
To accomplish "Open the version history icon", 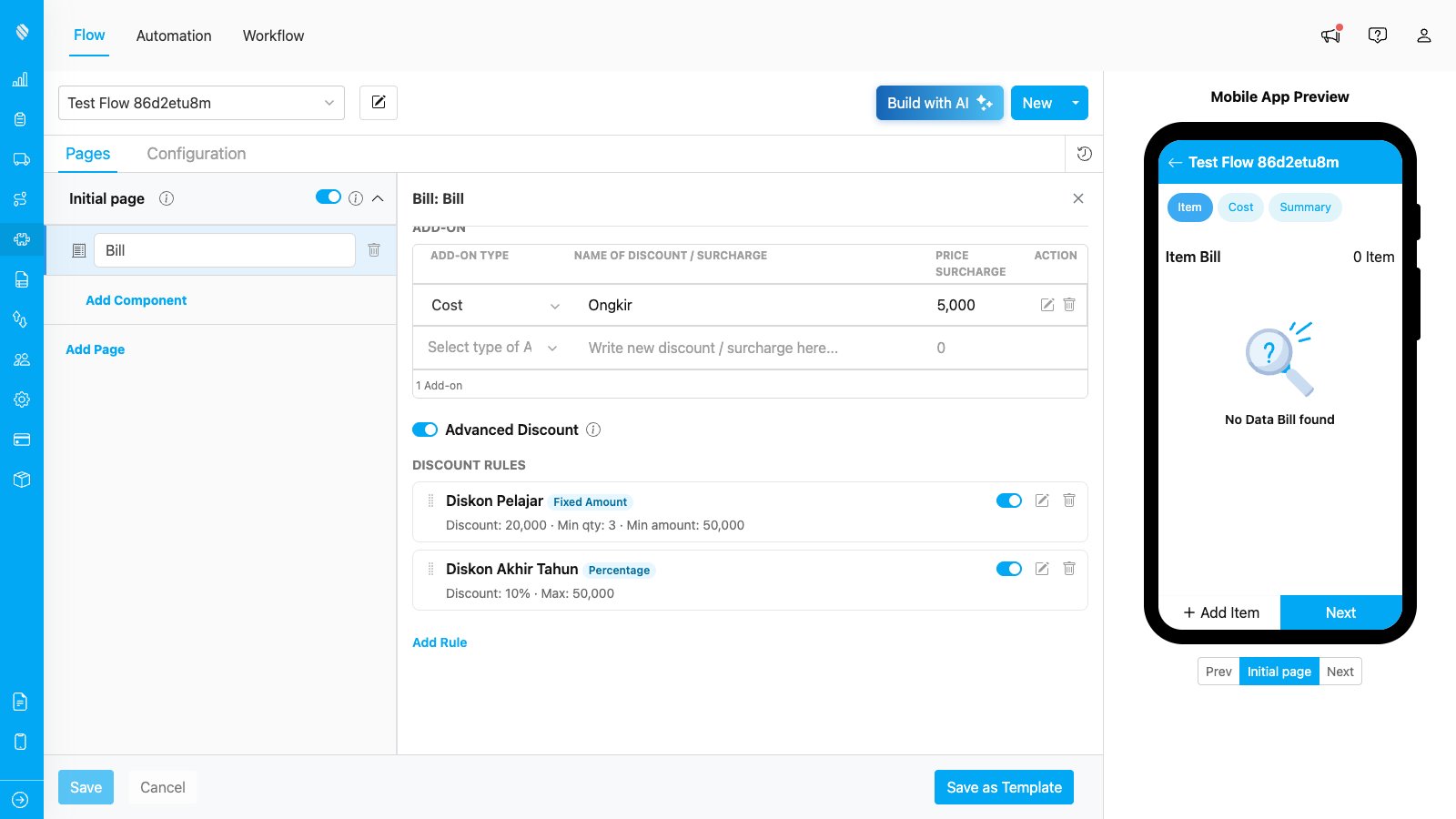I will 1084,154.
